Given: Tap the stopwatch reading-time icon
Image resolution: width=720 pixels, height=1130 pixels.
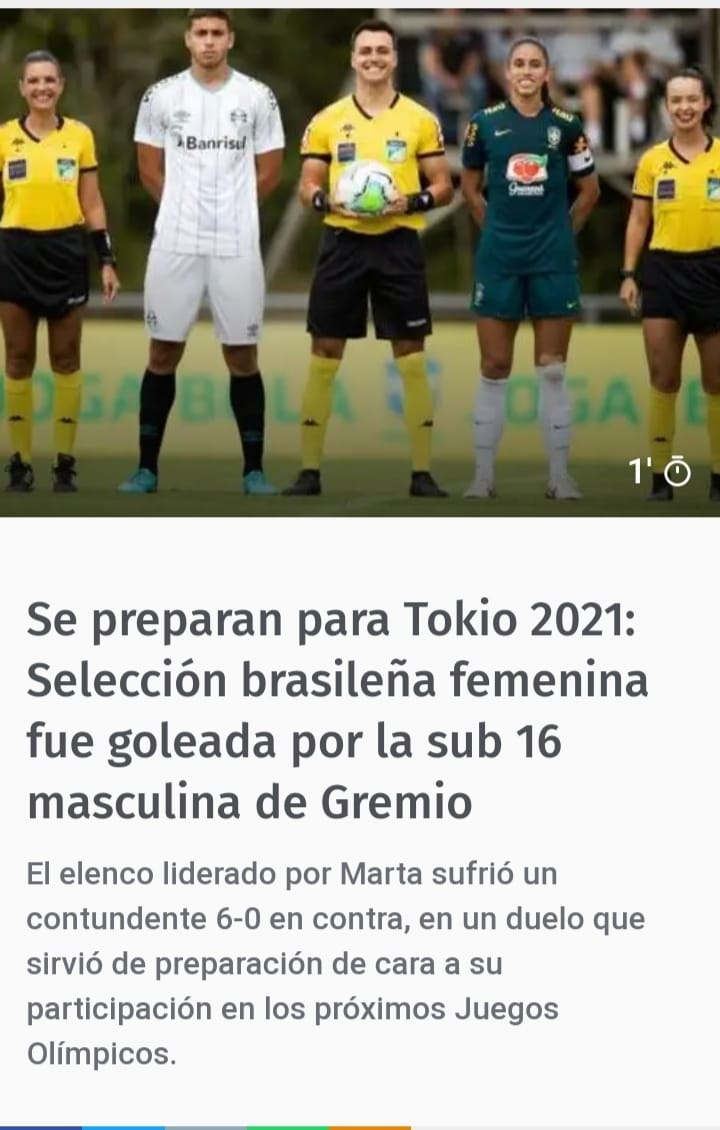Looking at the screenshot, I should point(677,472).
